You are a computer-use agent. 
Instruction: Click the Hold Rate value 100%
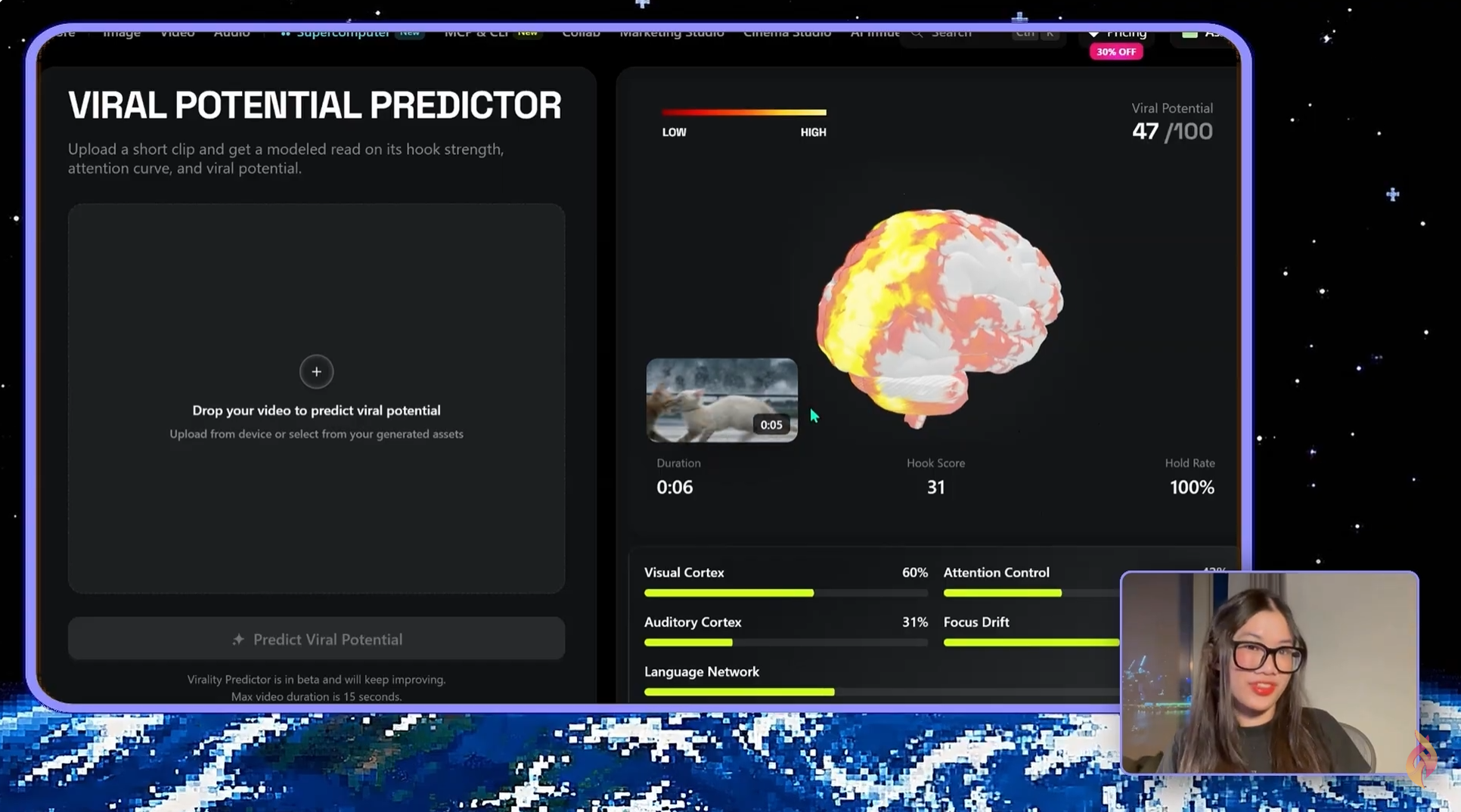point(1192,488)
